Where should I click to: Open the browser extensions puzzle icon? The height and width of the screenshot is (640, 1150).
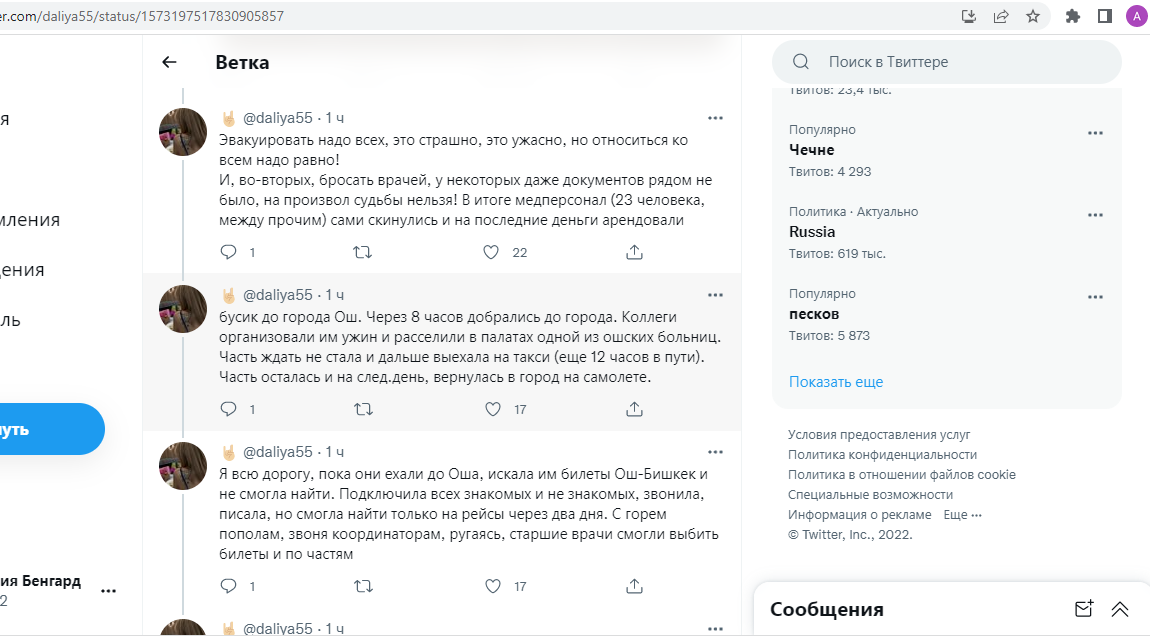(x=1073, y=16)
